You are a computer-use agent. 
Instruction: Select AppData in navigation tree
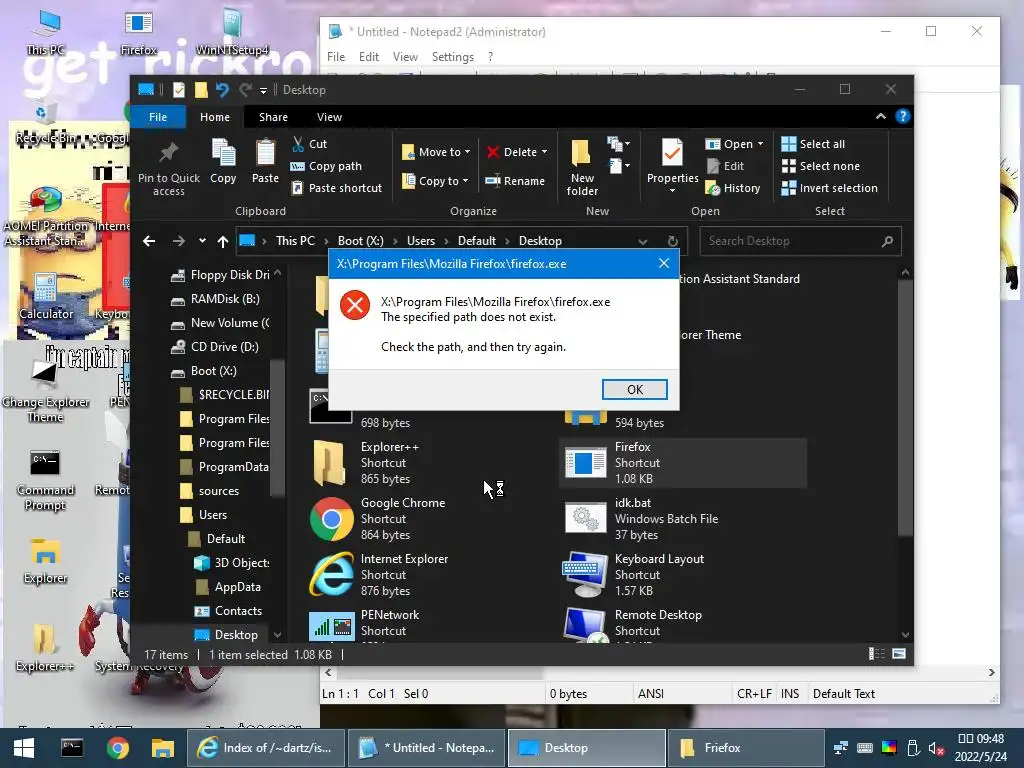tap(237, 587)
